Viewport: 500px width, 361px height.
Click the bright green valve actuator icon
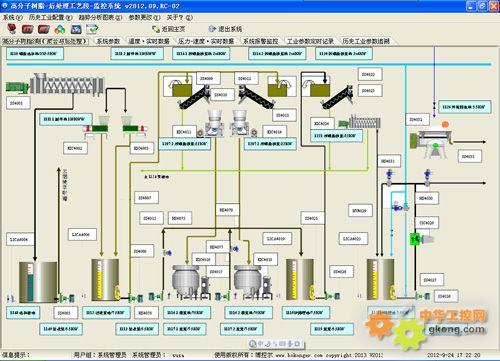[x=415, y=239]
